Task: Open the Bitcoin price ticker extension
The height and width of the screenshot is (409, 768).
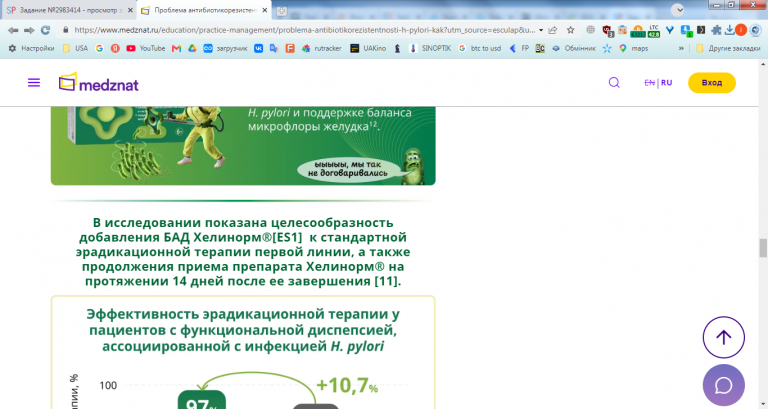Action: coord(638,31)
